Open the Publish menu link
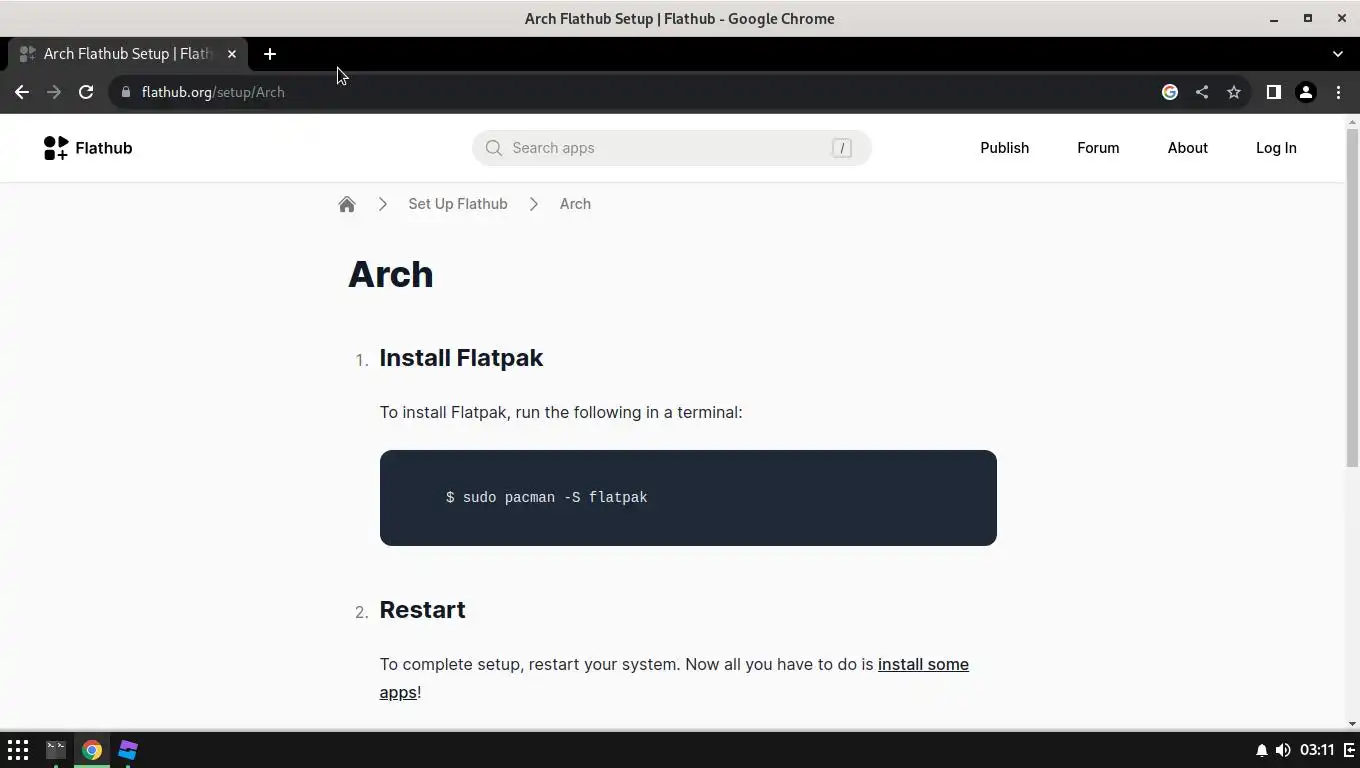 click(1004, 148)
